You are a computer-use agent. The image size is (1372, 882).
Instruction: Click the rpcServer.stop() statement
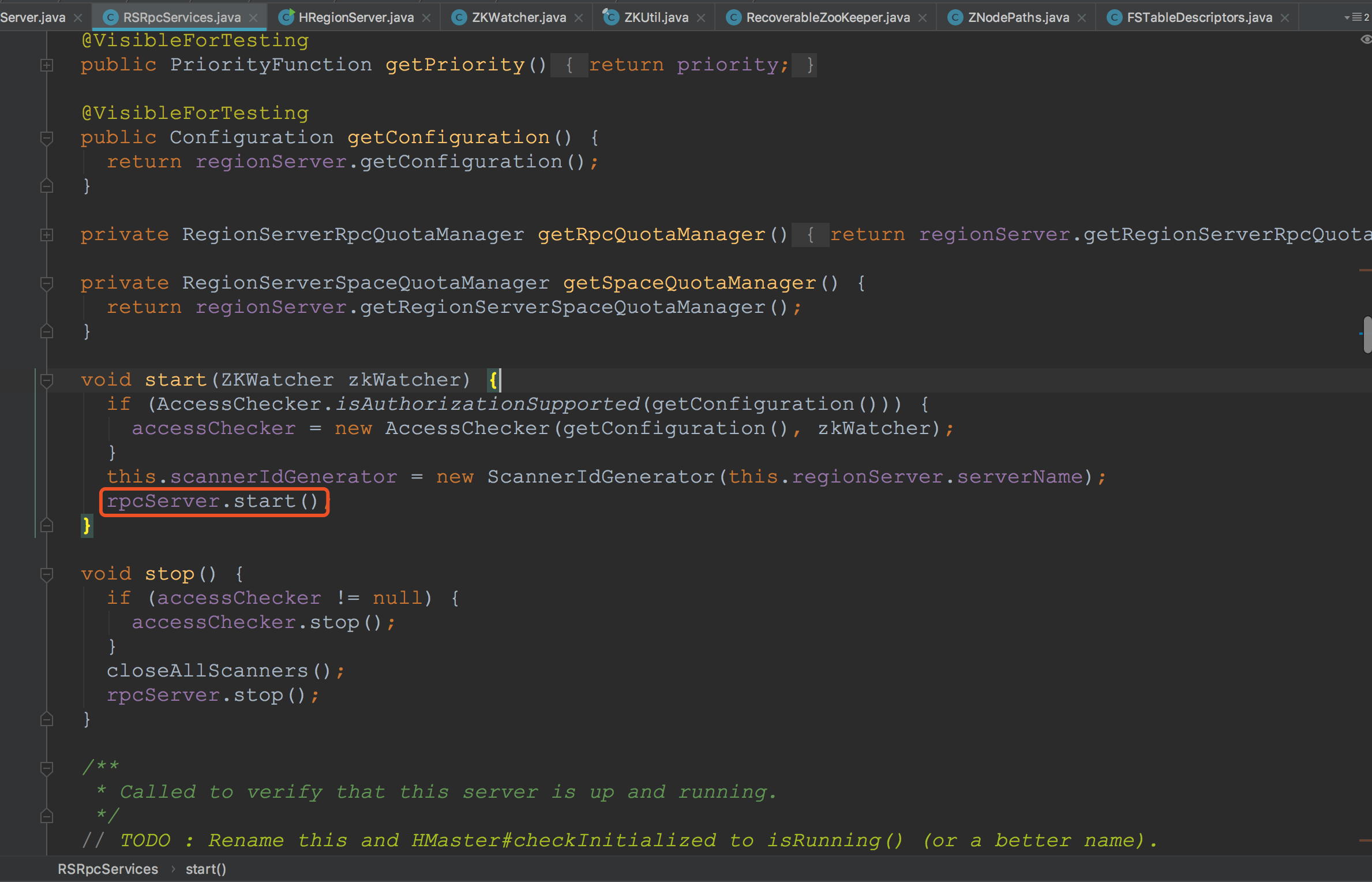click(x=212, y=695)
